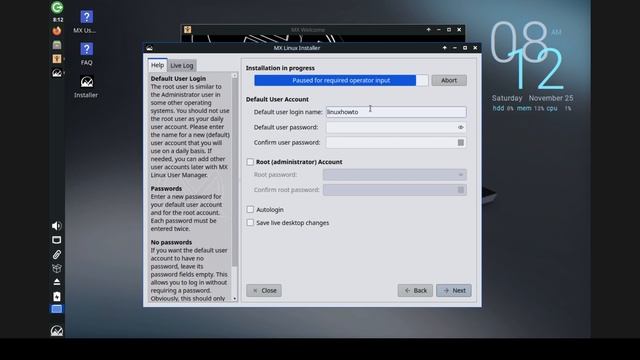Open the MX User Manual desktop icon
640x360 pixels.
(86, 21)
